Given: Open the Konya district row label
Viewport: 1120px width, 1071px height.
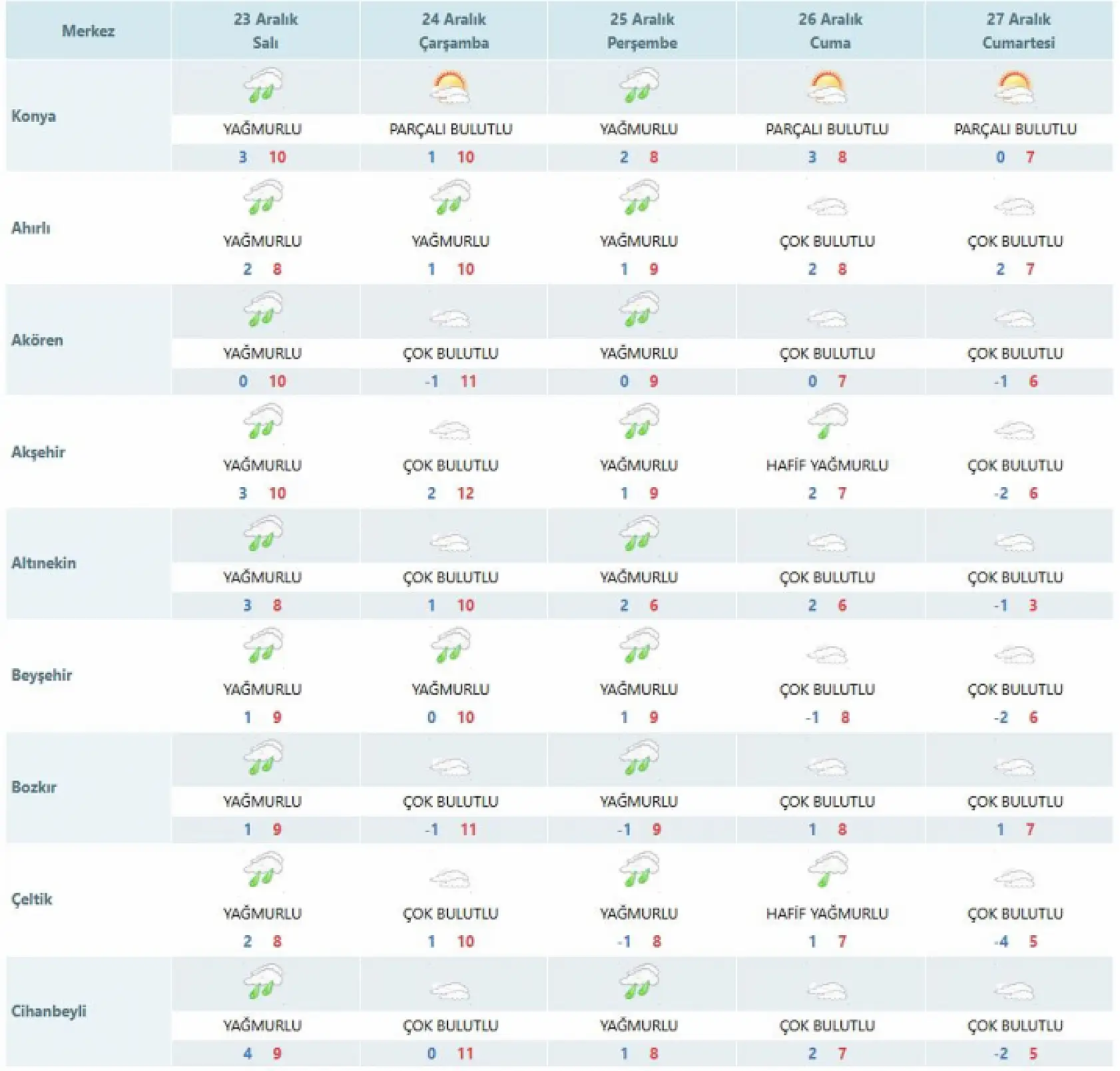Looking at the screenshot, I should [34, 116].
